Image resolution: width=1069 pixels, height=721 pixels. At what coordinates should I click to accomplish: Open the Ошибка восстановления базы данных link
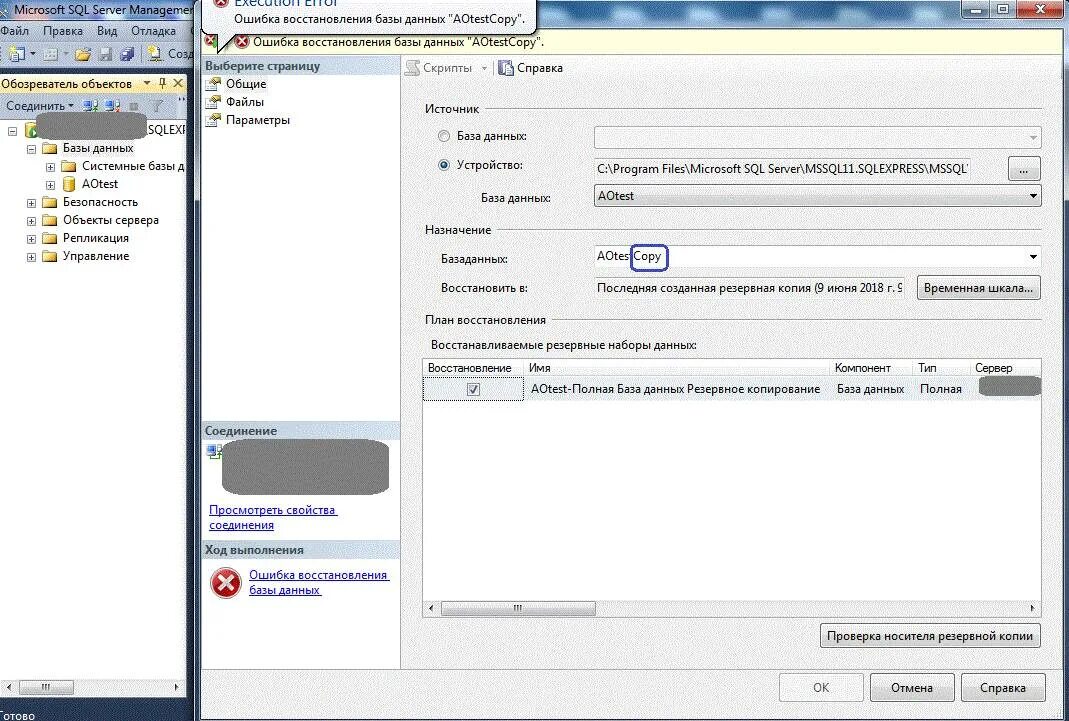coord(318,583)
